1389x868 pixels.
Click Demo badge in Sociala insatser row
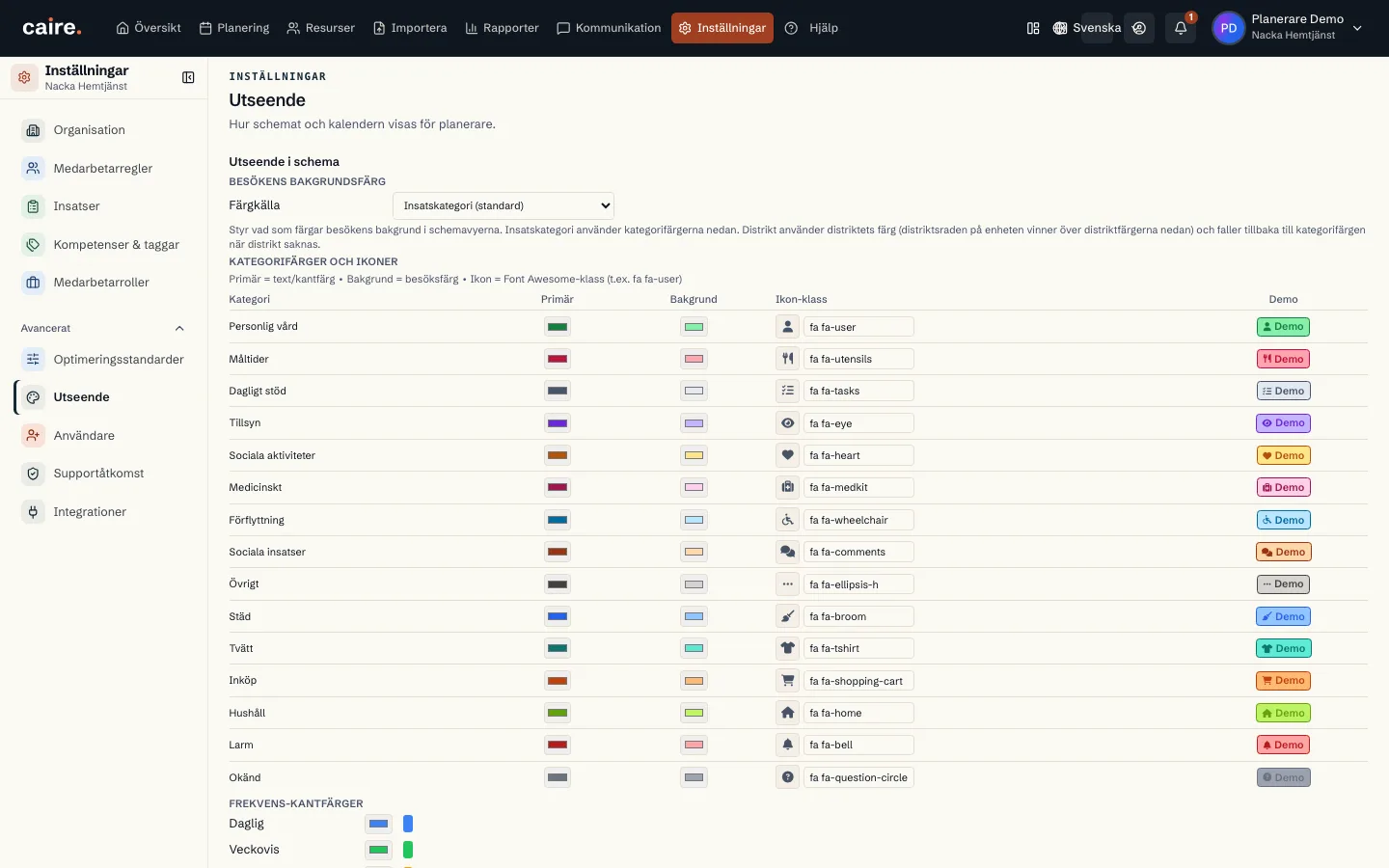click(x=1284, y=552)
